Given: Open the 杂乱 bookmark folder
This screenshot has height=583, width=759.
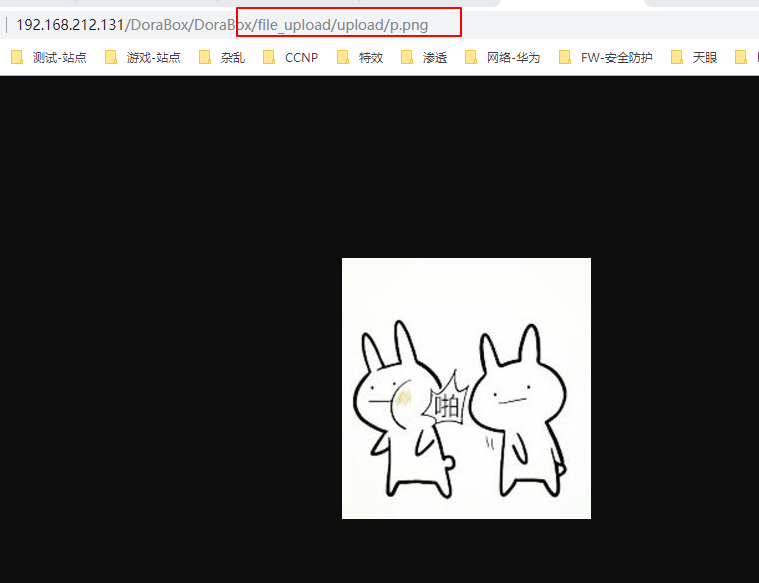Looking at the screenshot, I should point(223,58).
